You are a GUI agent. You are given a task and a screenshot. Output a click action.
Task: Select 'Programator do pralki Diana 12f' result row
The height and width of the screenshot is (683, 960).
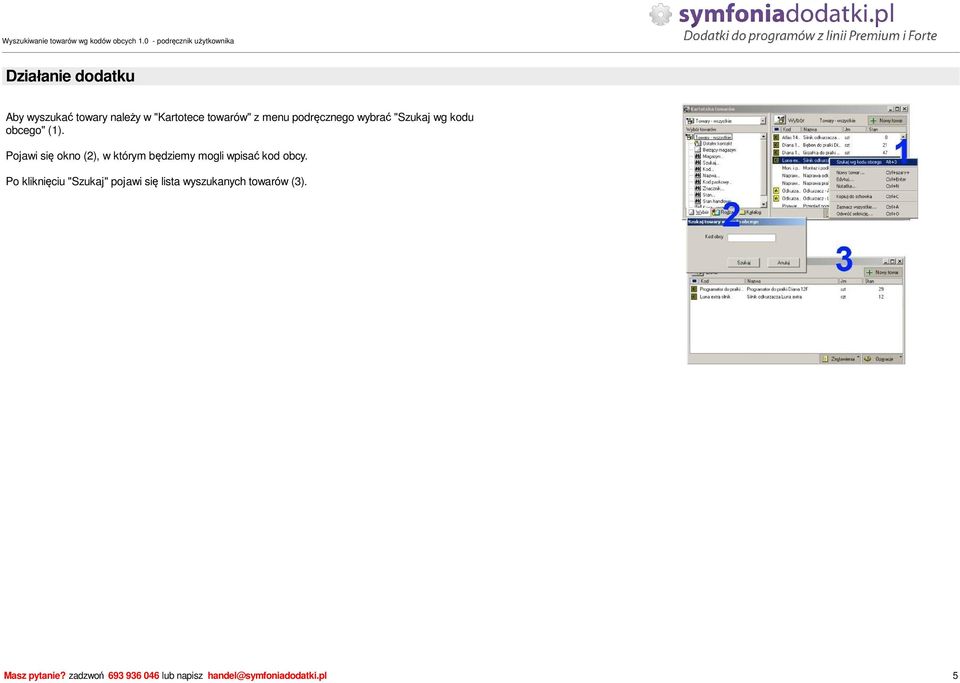795,289
